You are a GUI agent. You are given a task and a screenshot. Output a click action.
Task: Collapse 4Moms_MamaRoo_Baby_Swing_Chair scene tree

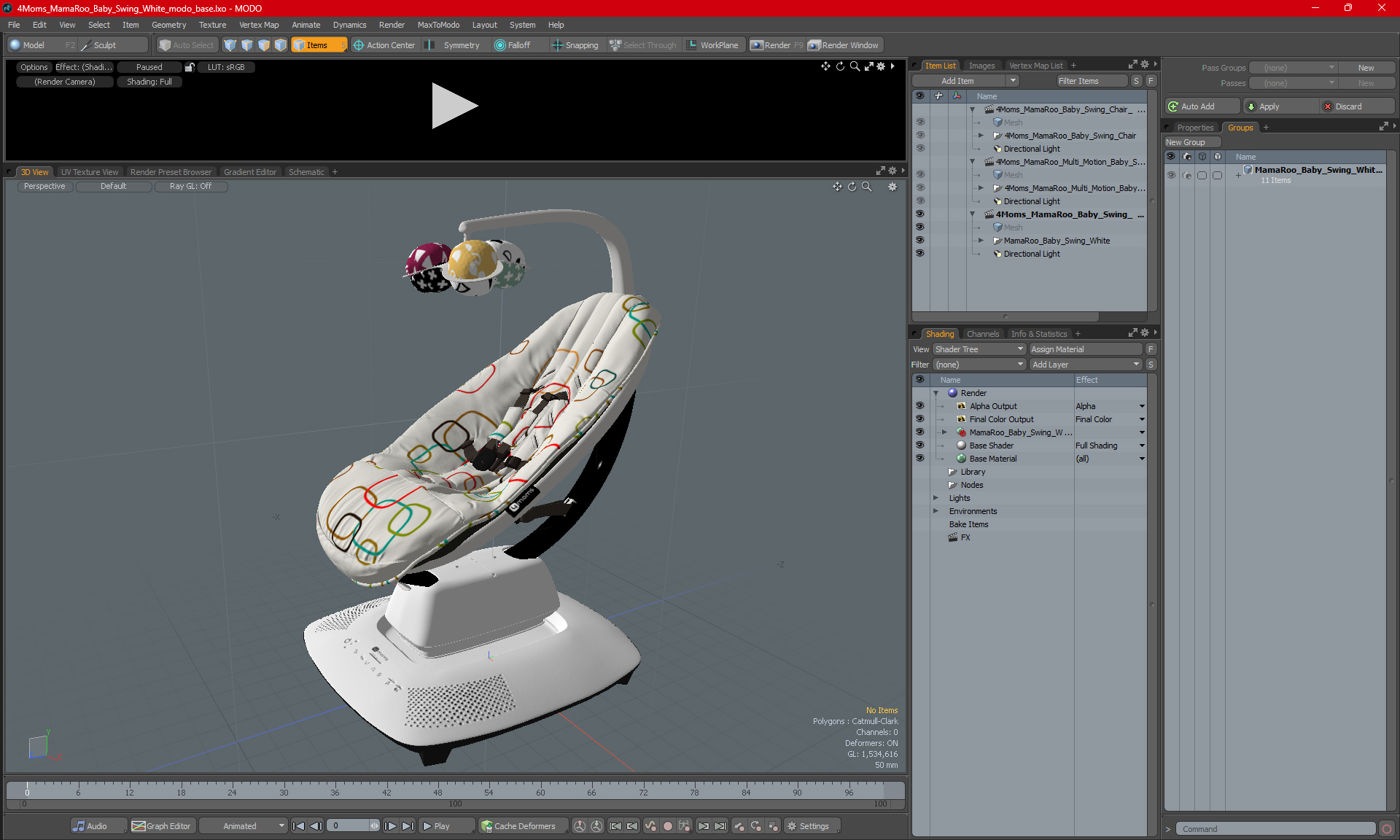pos(973,109)
